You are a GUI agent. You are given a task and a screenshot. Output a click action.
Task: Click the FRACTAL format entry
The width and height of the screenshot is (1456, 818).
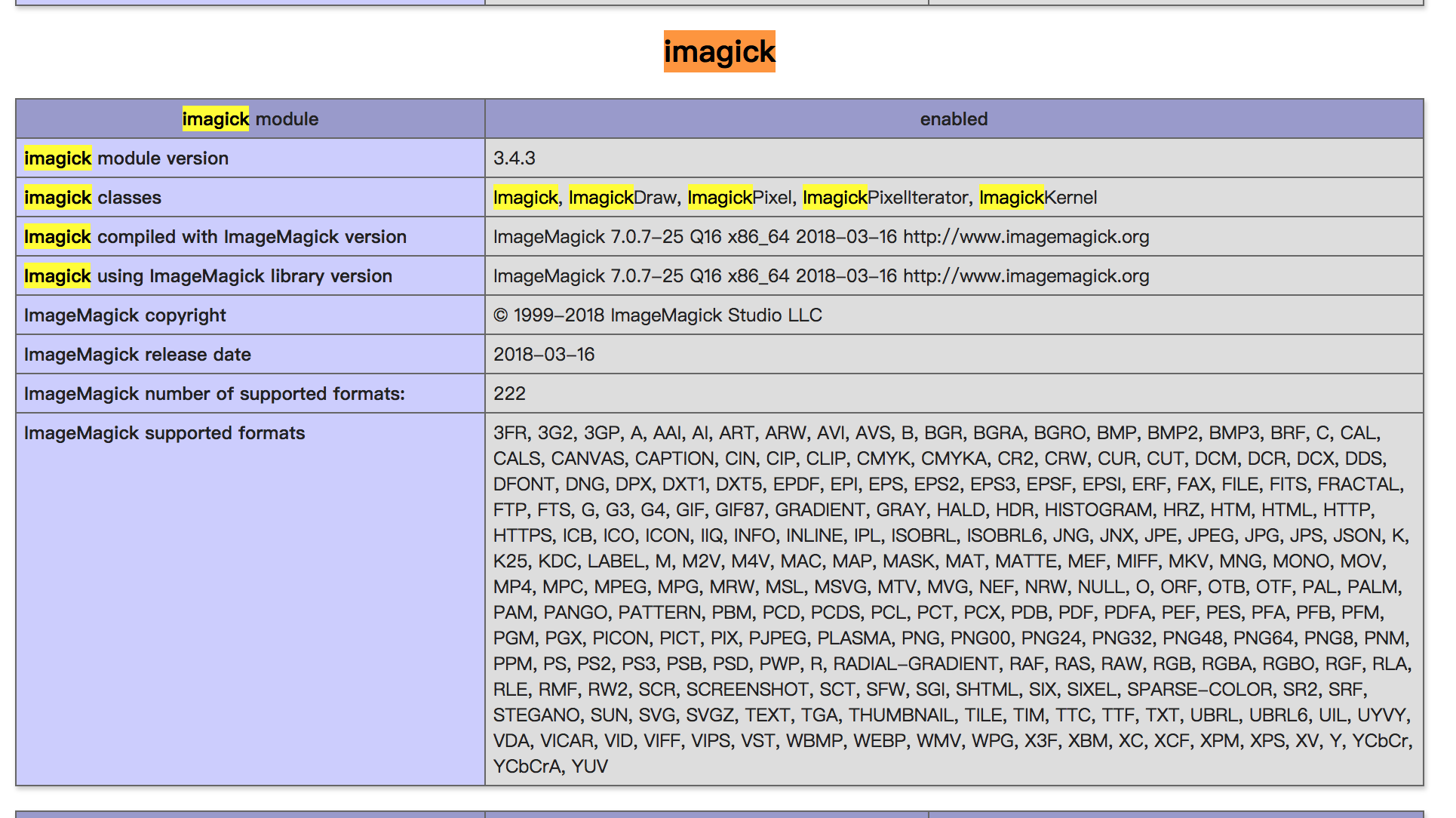click(x=1359, y=484)
